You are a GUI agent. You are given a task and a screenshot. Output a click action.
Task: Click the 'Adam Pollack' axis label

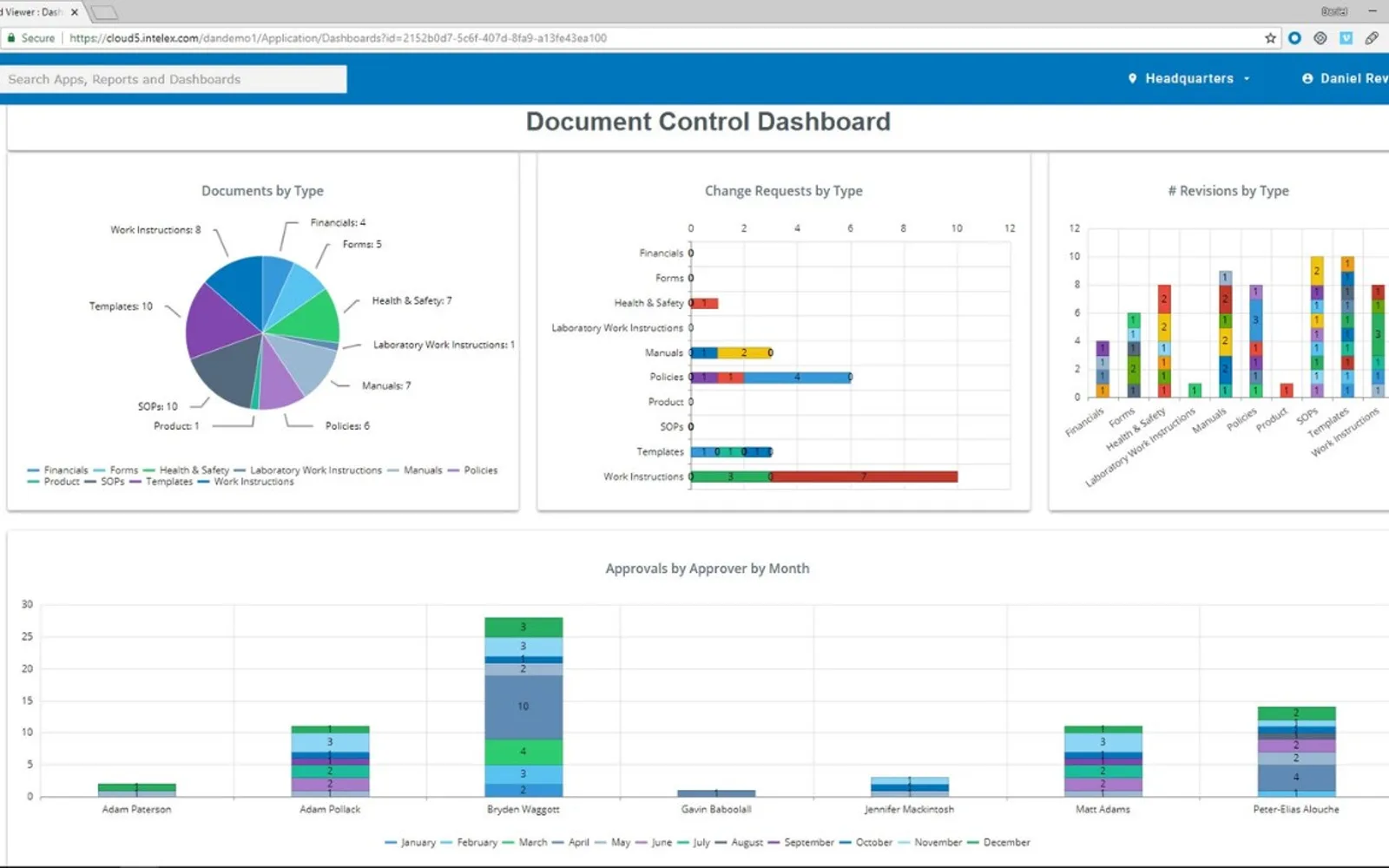pos(330,809)
